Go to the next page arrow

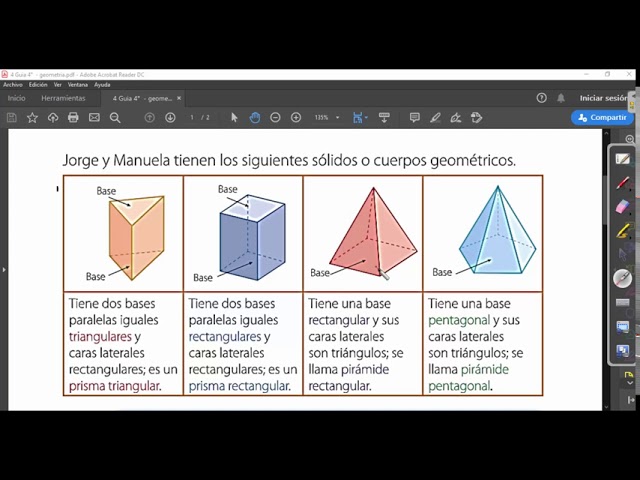pos(170,118)
